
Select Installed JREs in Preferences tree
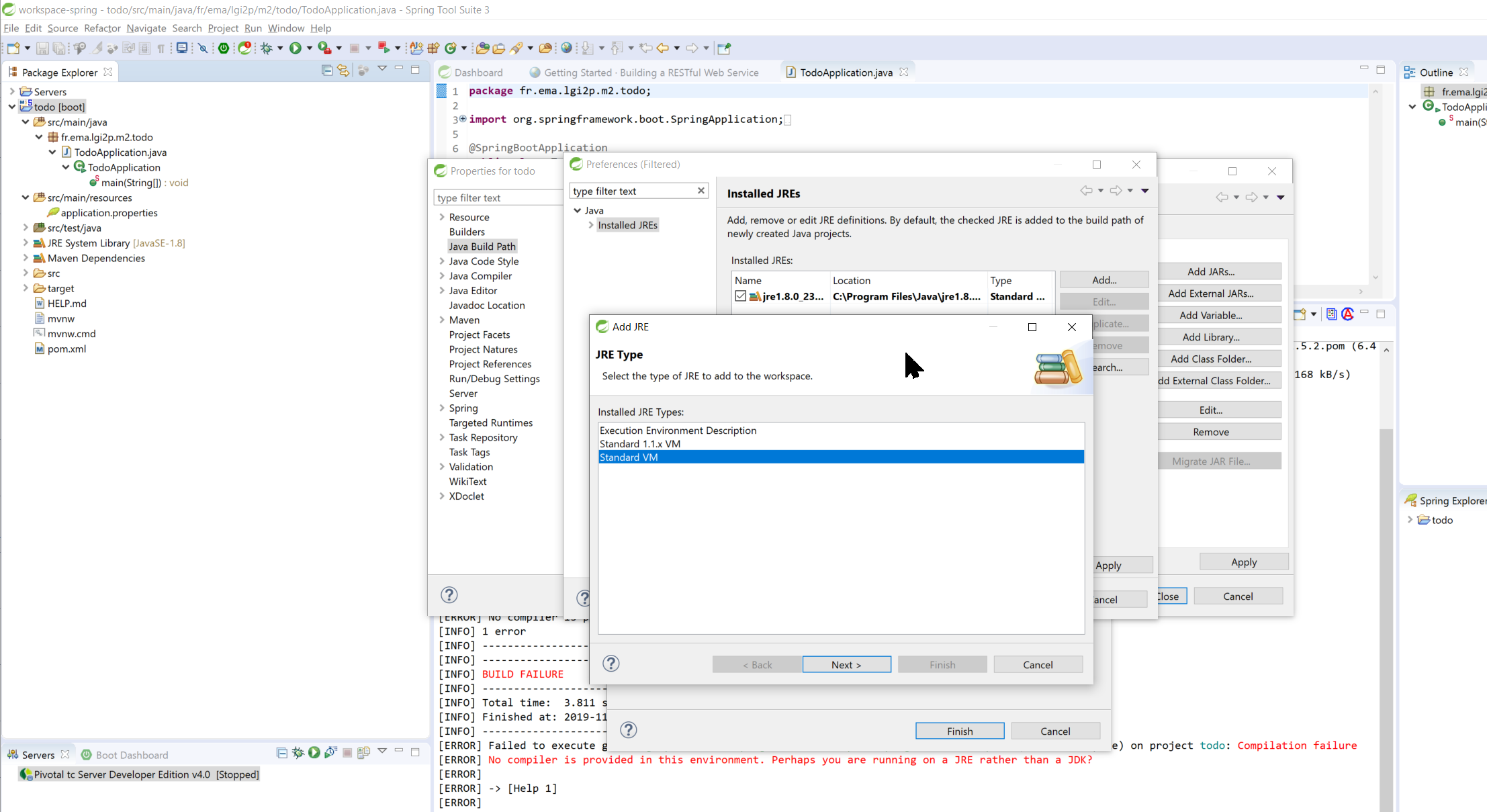click(627, 225)
